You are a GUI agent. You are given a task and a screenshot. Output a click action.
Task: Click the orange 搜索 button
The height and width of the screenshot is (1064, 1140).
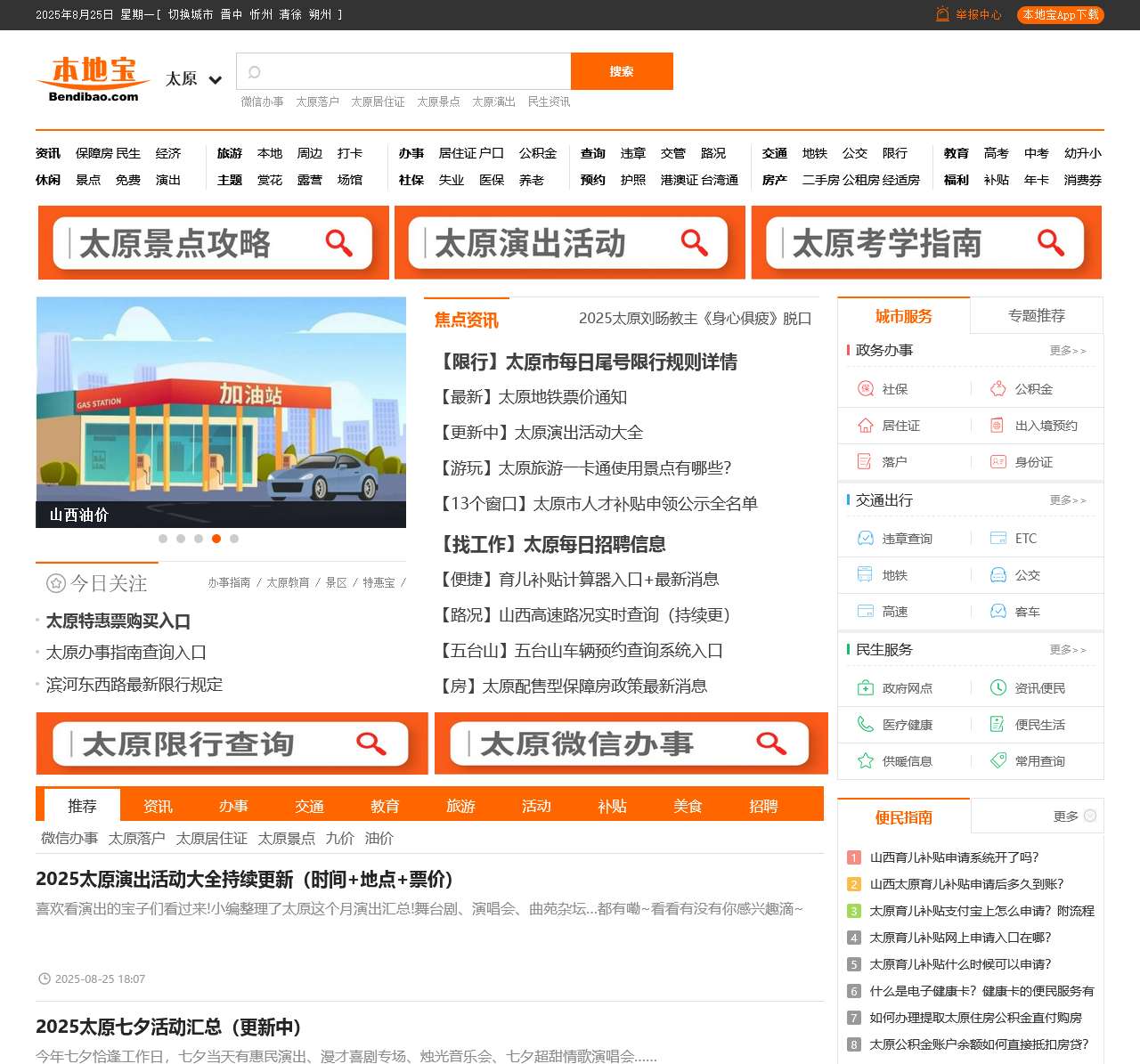click(x=622, y=71)
